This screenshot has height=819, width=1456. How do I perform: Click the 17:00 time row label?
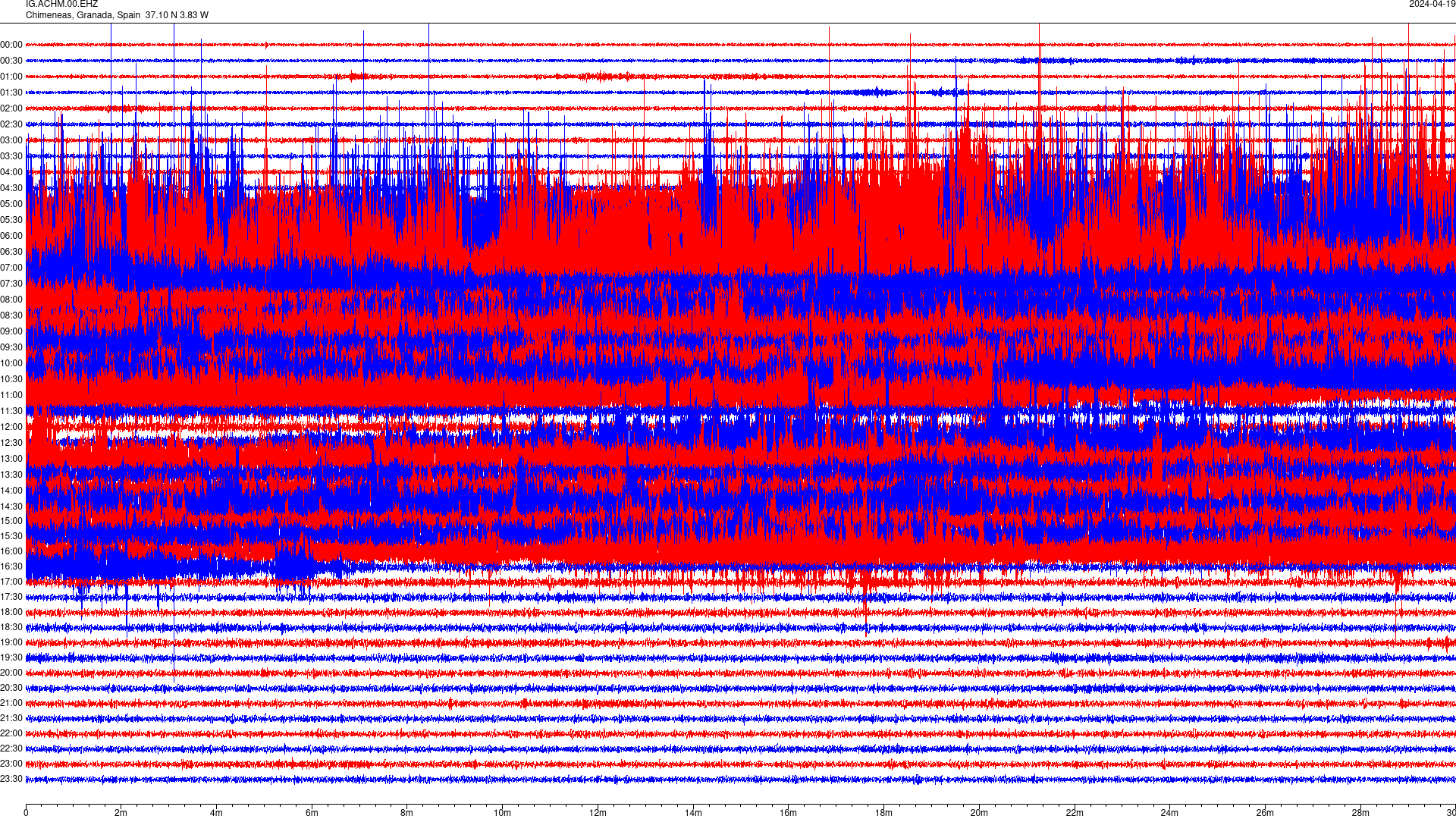tap(11, 582)
